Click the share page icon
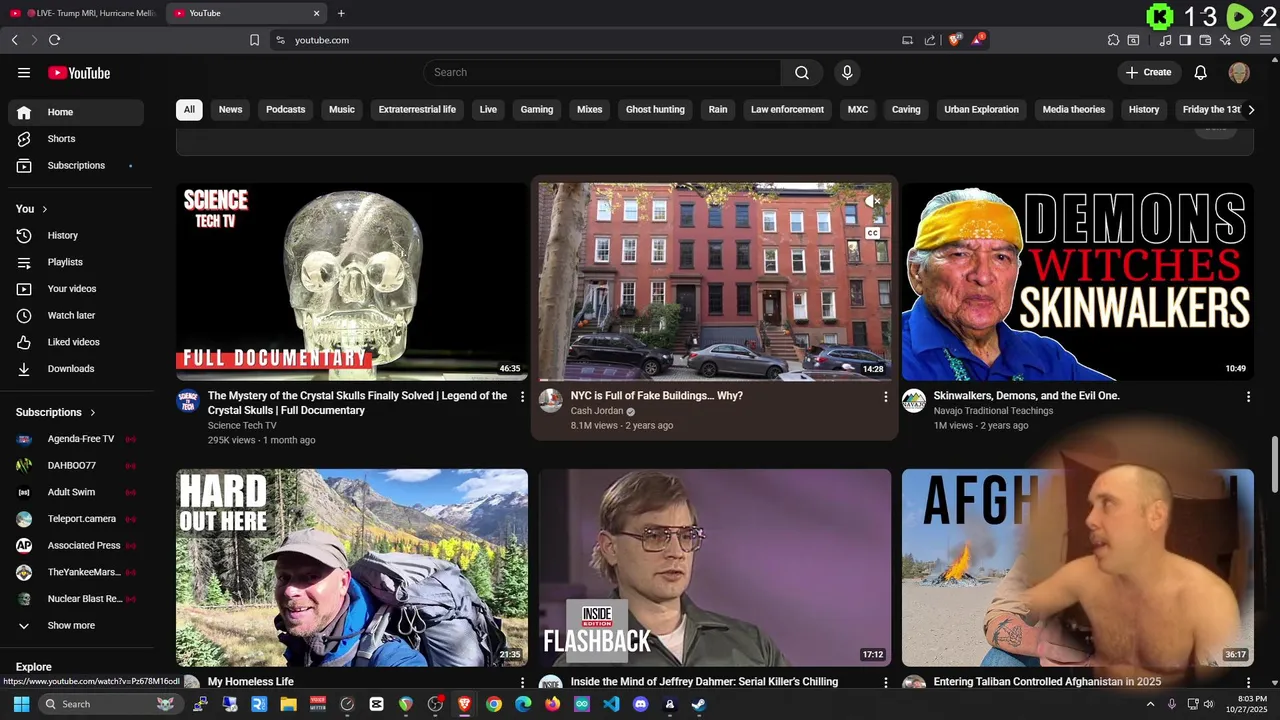The height and width of the screenshot is (720, 1280). (x=930, y=40)
